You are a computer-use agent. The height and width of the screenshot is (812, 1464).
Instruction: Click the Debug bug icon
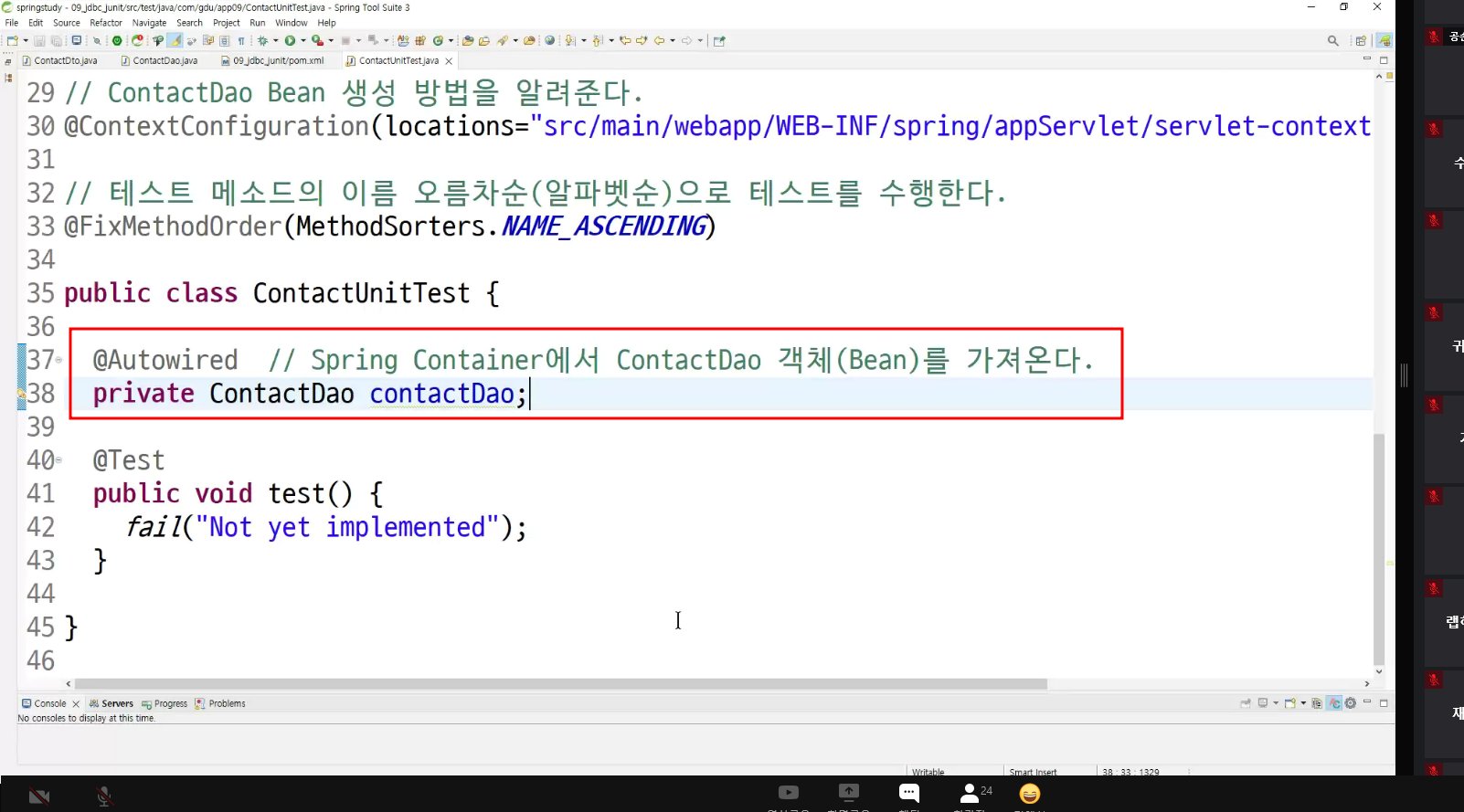[x=262, y=40]
